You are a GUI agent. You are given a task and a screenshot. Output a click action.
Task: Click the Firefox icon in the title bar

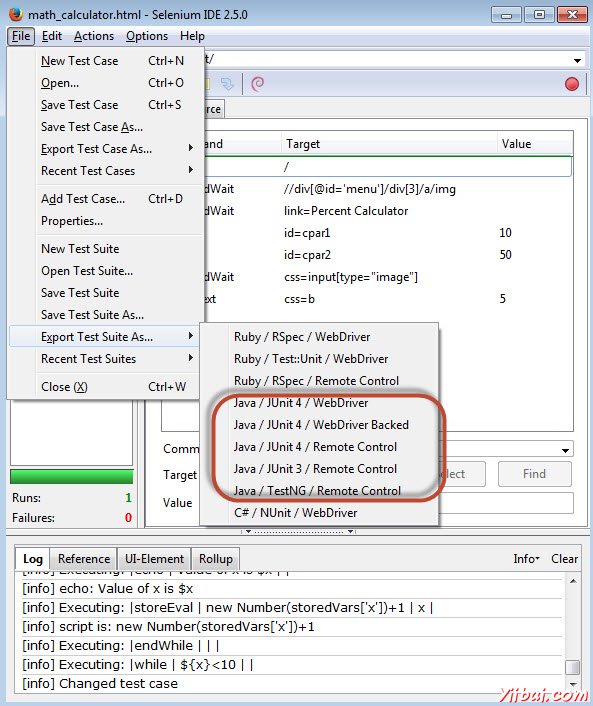coord(16,14)
